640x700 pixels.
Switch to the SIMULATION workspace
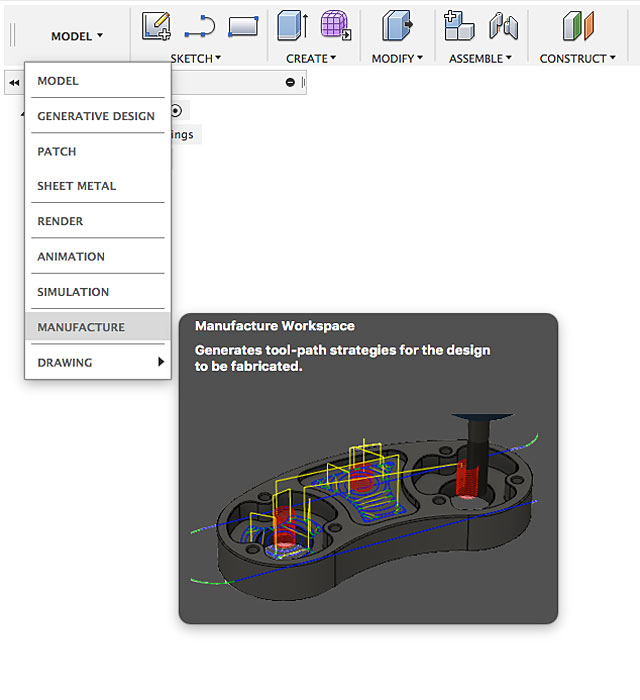(98, 292)
